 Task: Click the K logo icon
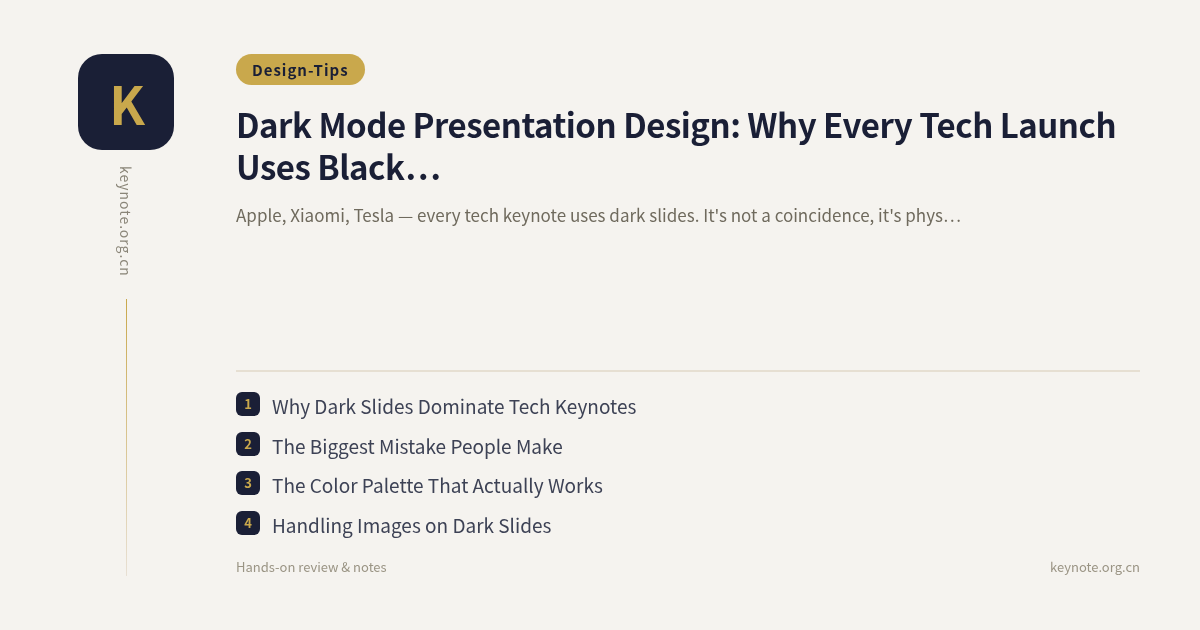pyautogui.click(x=126, y=102)
